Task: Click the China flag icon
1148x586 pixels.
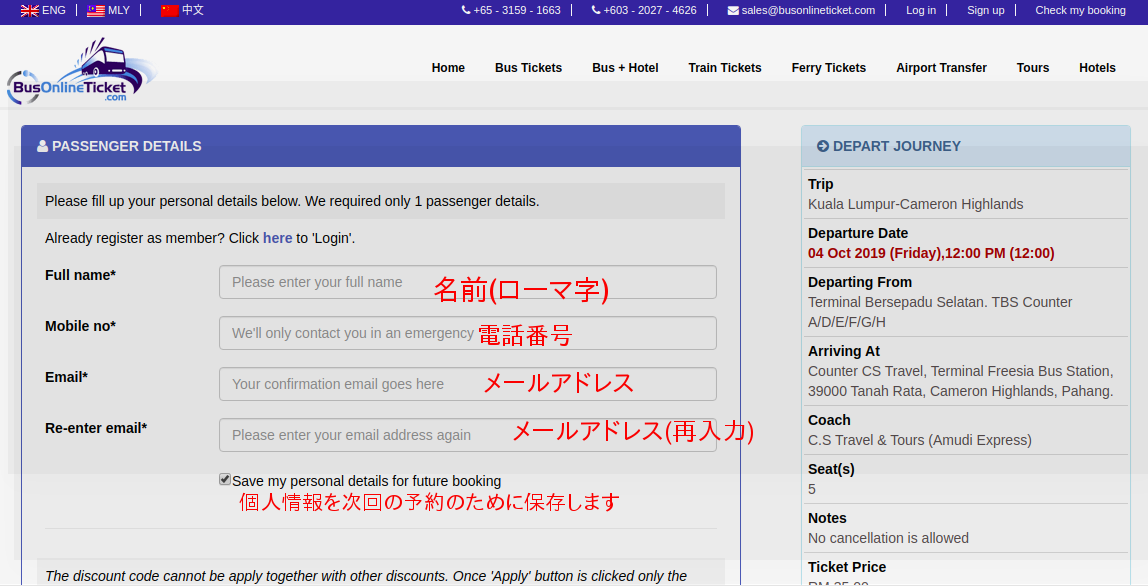Action: click(x=170, y=11)
